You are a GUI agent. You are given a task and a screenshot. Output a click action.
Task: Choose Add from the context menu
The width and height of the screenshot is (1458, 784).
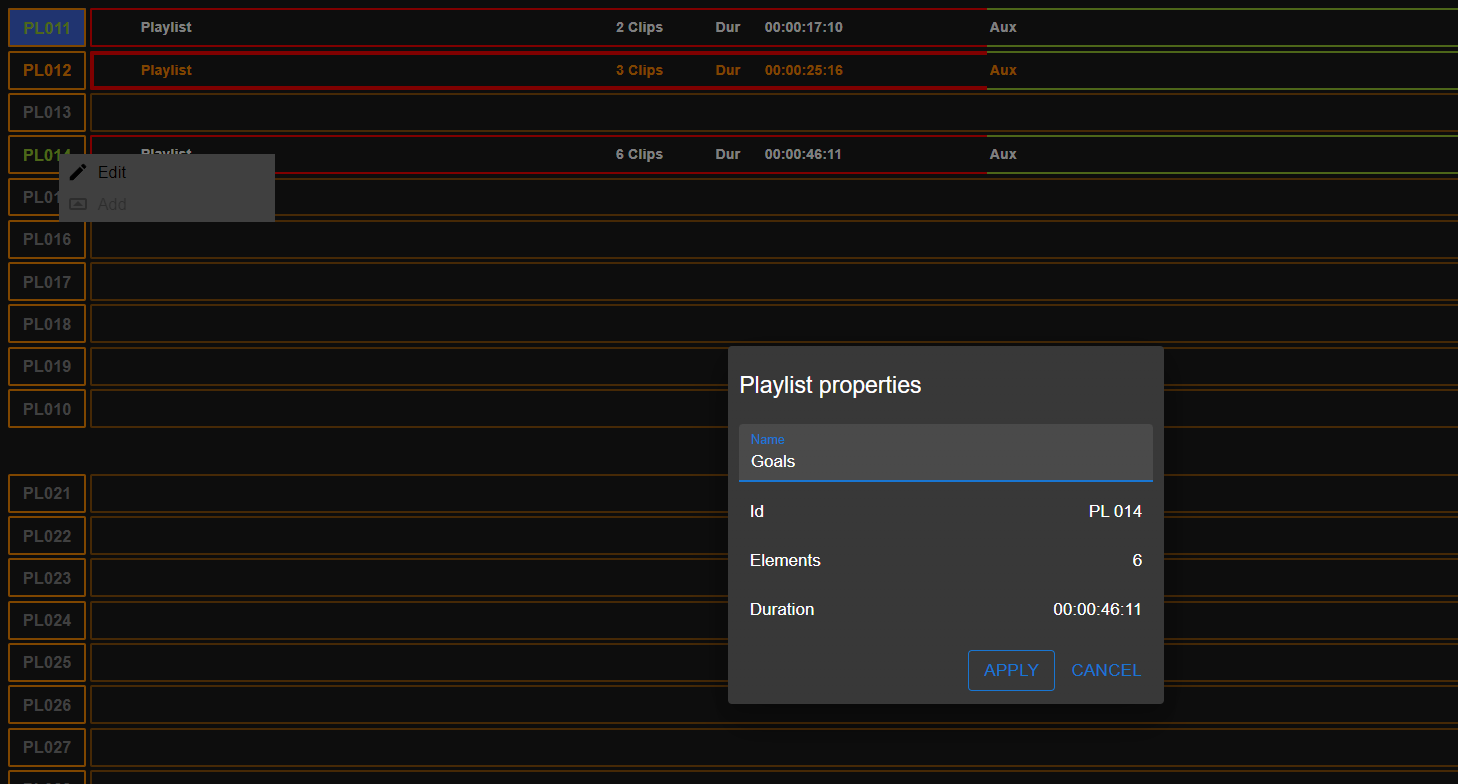[x=167, y=204]
